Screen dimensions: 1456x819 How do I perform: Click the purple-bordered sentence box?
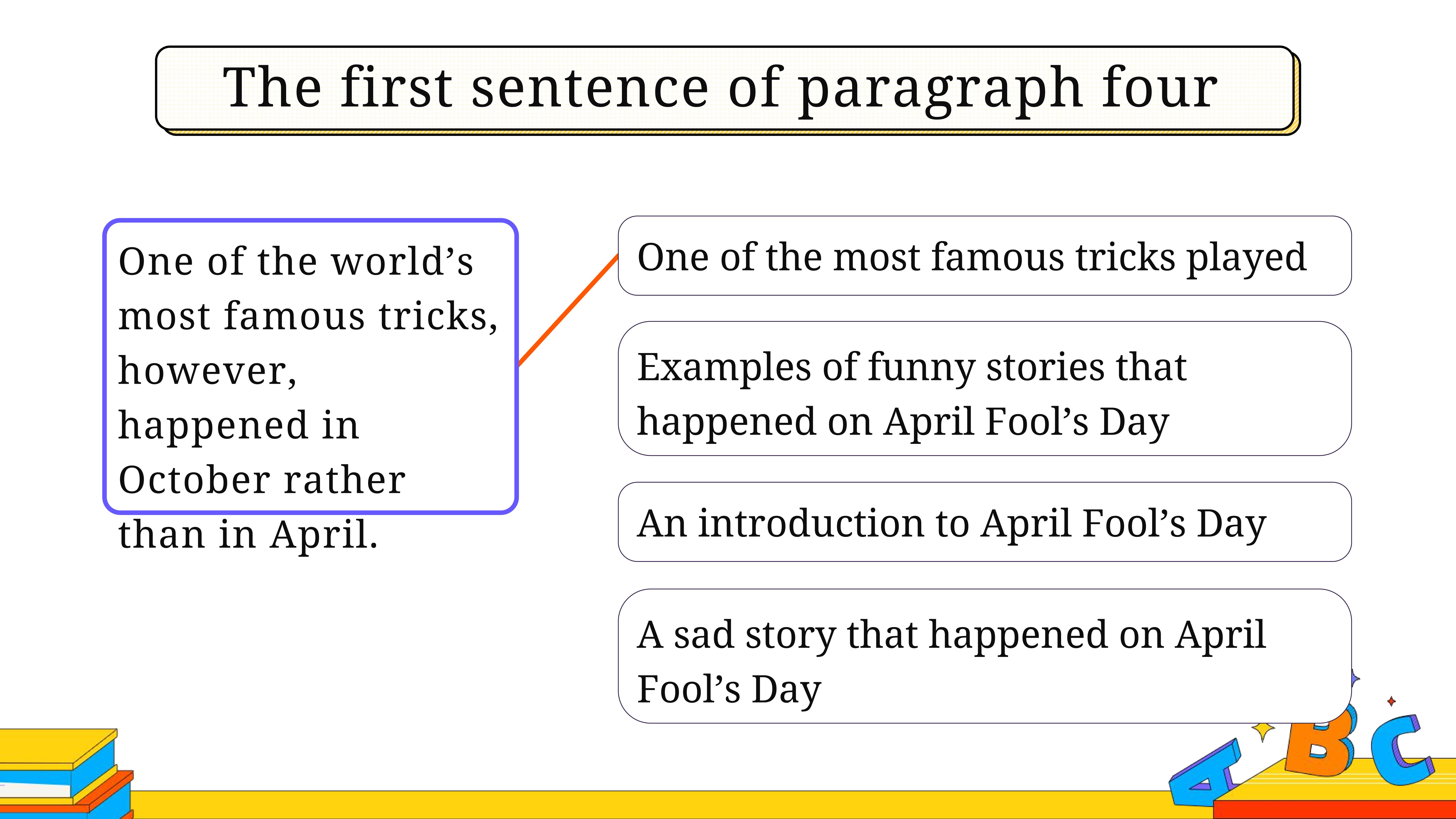click(310, 366)
